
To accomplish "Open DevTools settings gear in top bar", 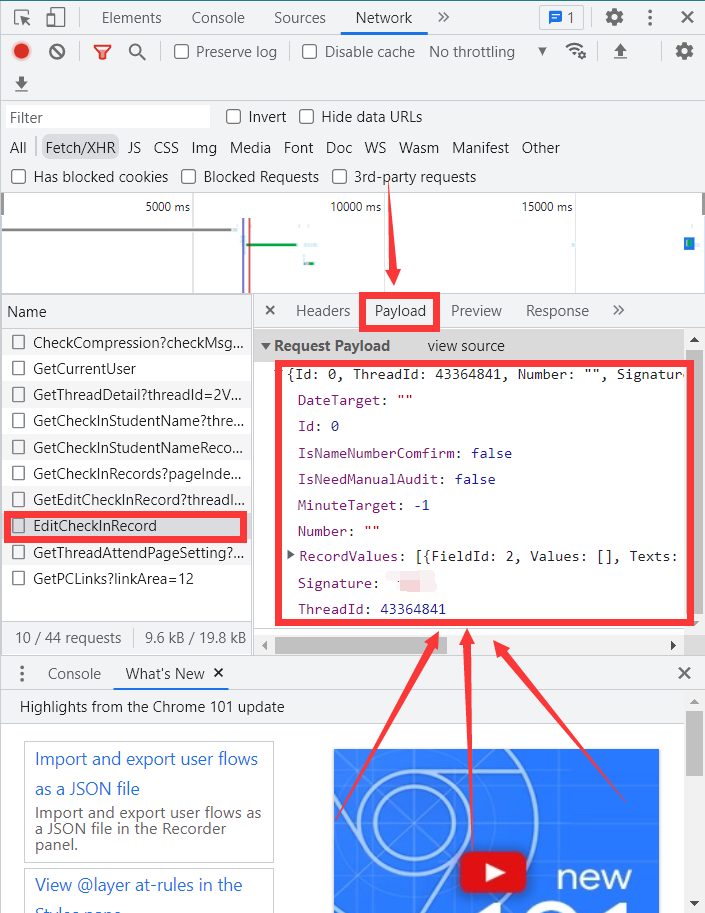I will point(614,17).
